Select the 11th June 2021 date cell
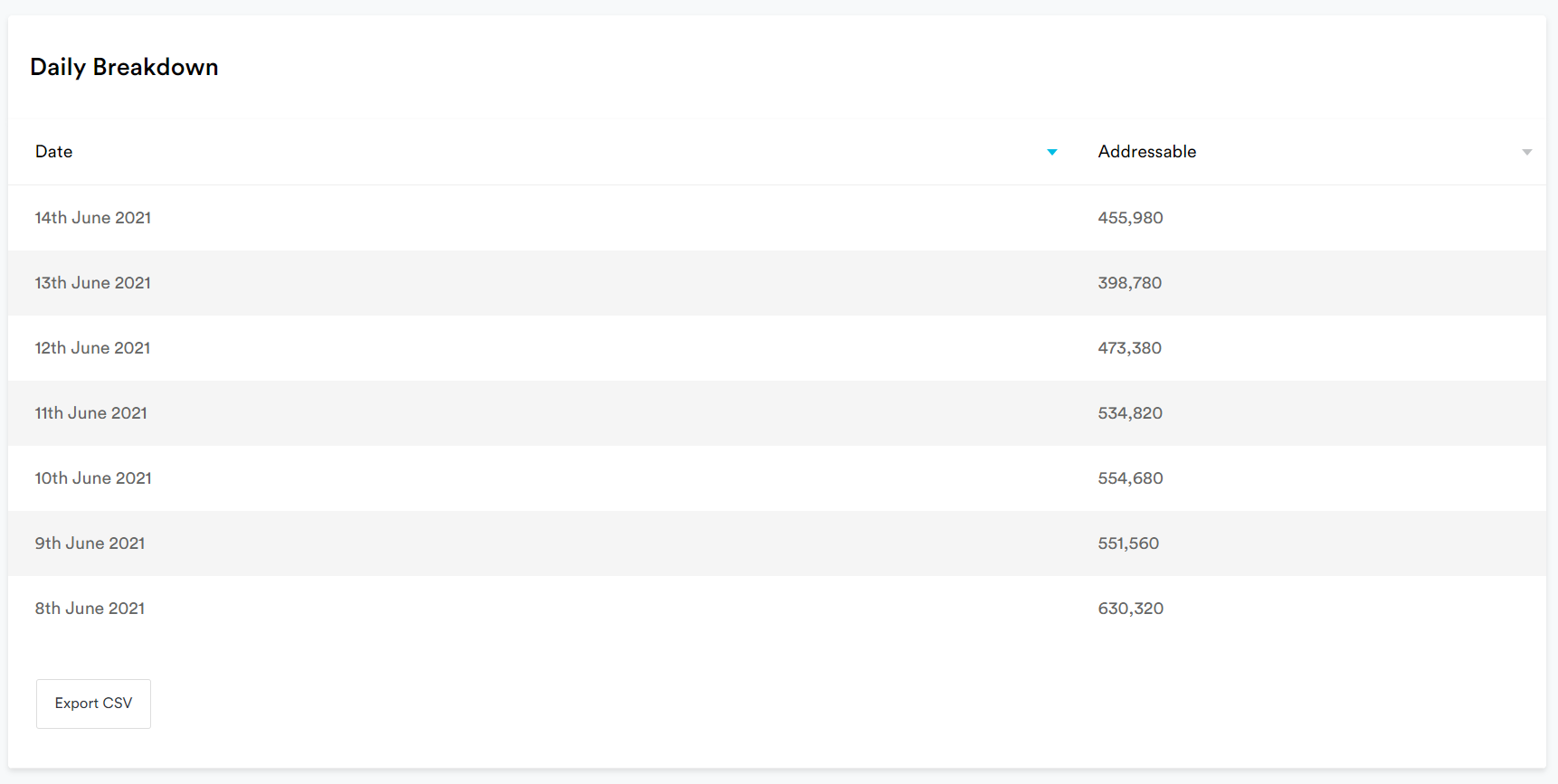 (x=90, y=413)
